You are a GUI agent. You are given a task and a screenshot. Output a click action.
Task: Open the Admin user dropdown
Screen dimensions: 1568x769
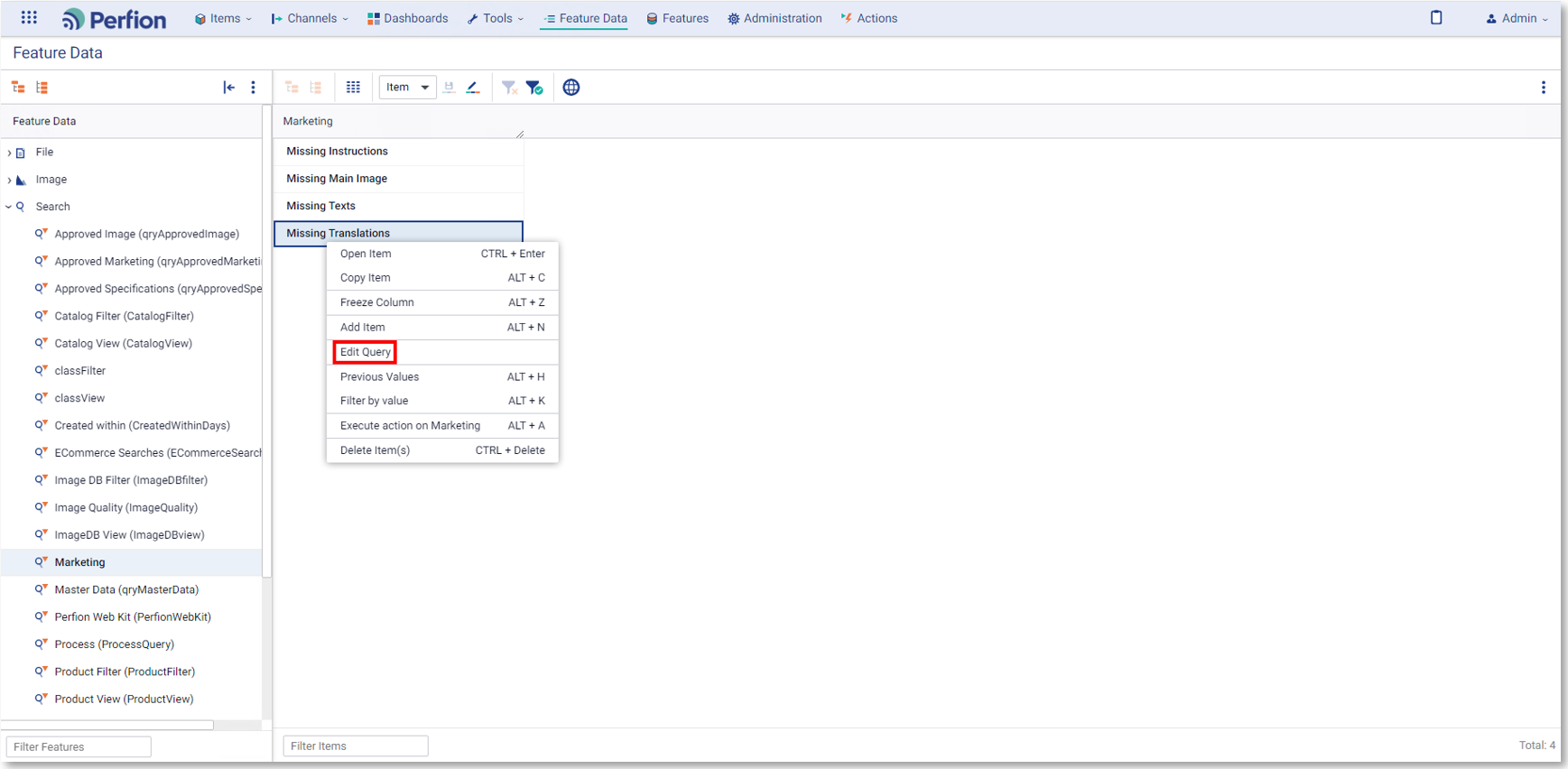click(x=1517, y=18)
